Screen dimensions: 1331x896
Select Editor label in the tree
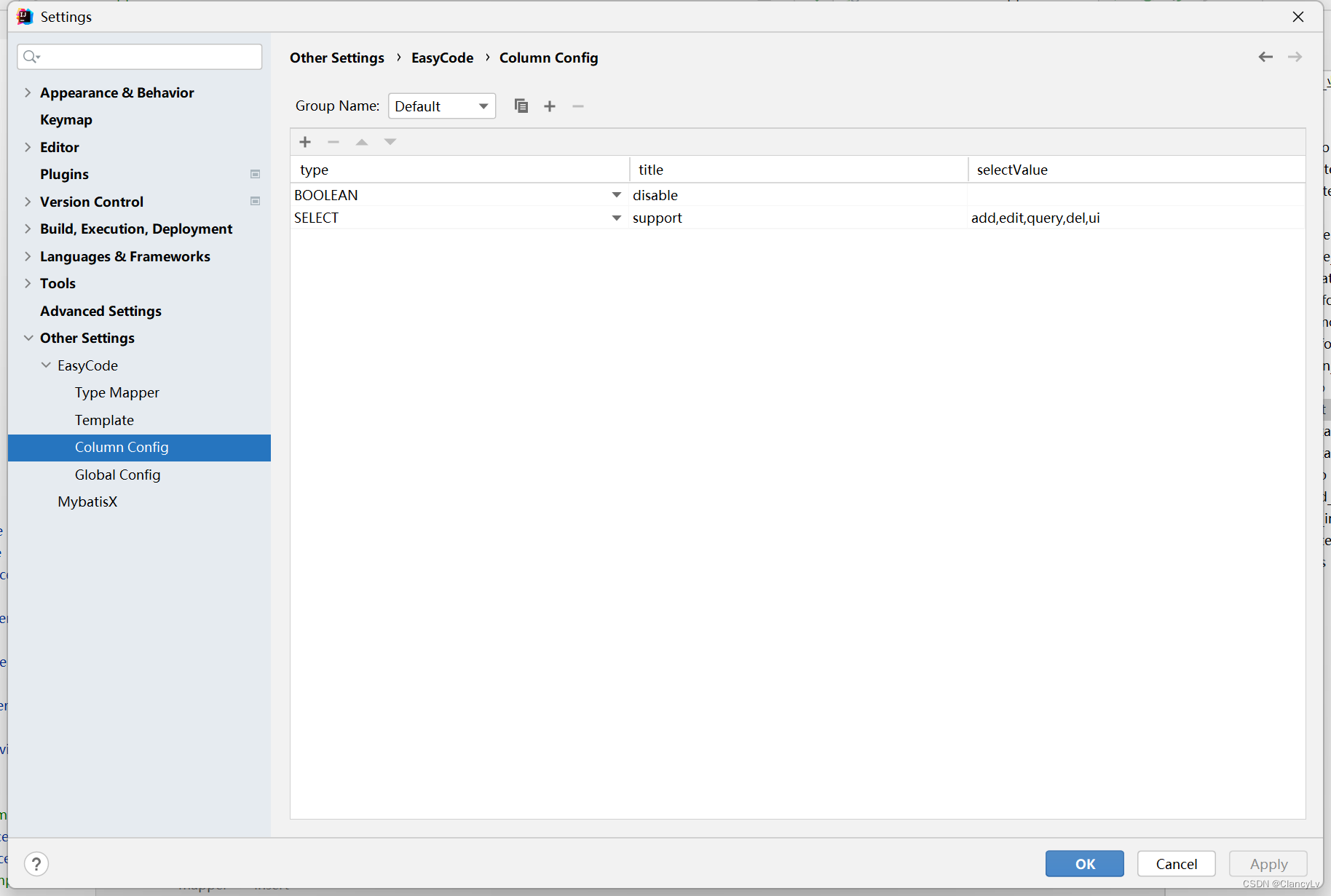(x=60, y=147)
